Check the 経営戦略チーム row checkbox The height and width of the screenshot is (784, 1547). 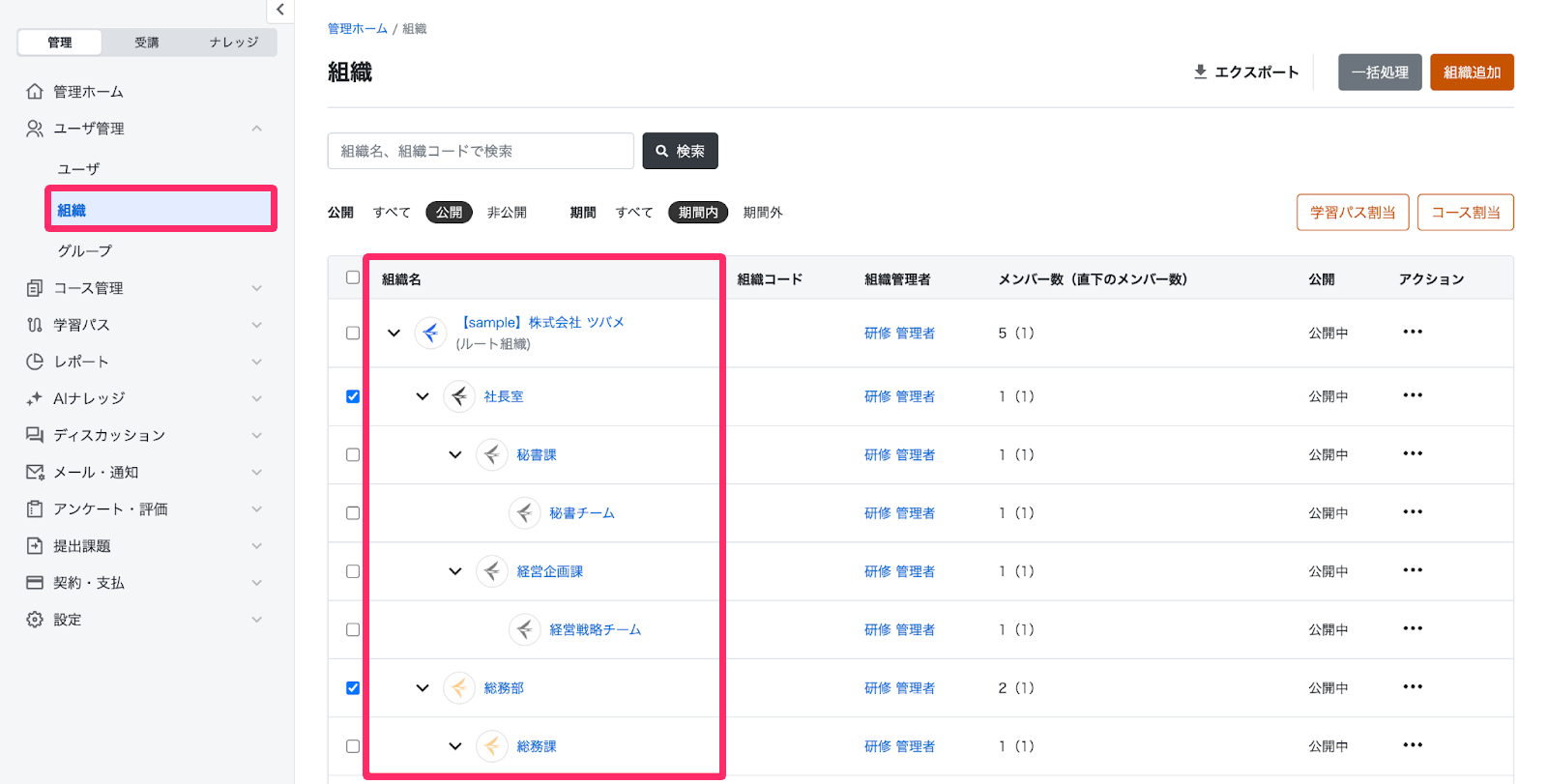tap(353, 629)
